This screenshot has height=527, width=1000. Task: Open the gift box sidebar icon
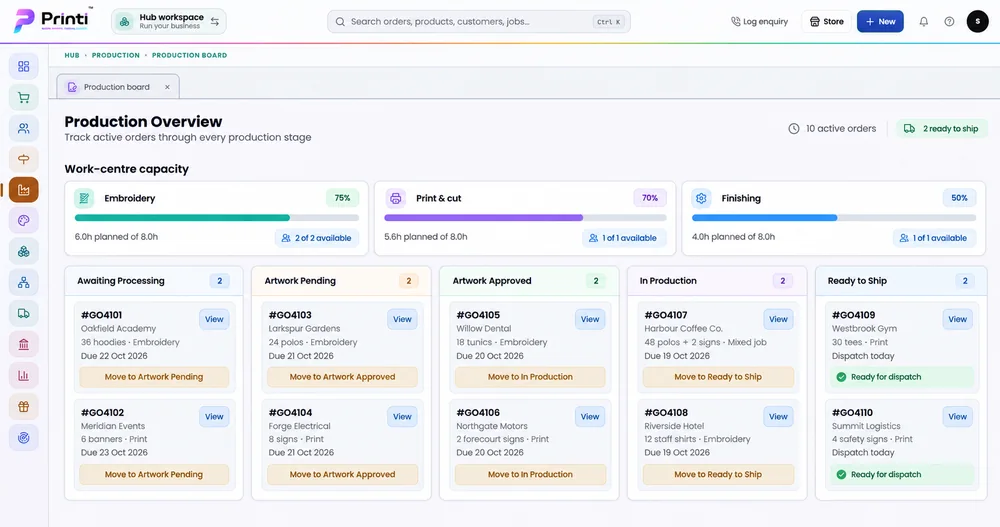(x=24, y=406)
